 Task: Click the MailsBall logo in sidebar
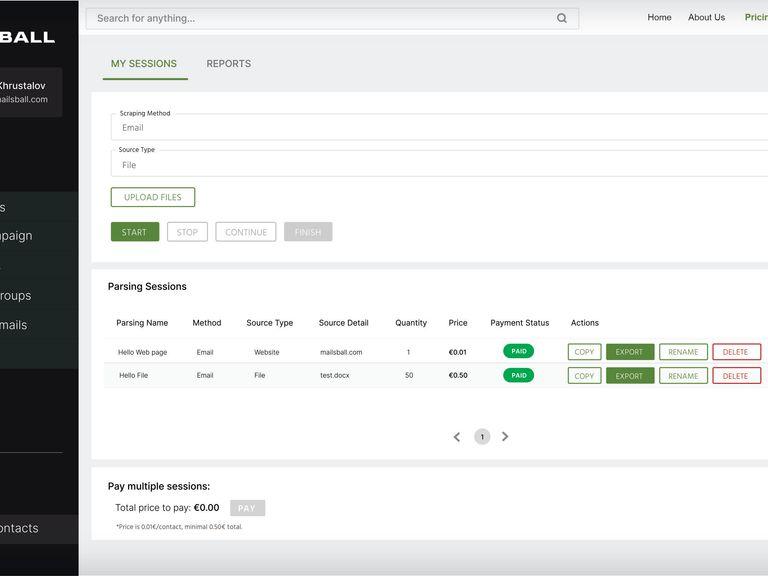pyautogui.click(x=27, y=37)
